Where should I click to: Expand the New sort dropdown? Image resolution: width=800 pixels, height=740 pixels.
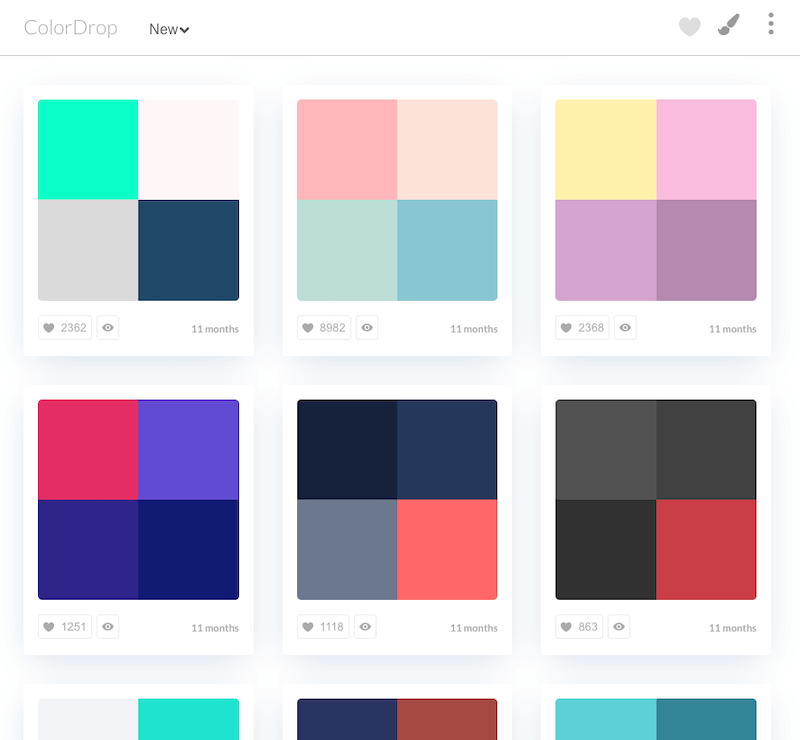tap(169, 29)
